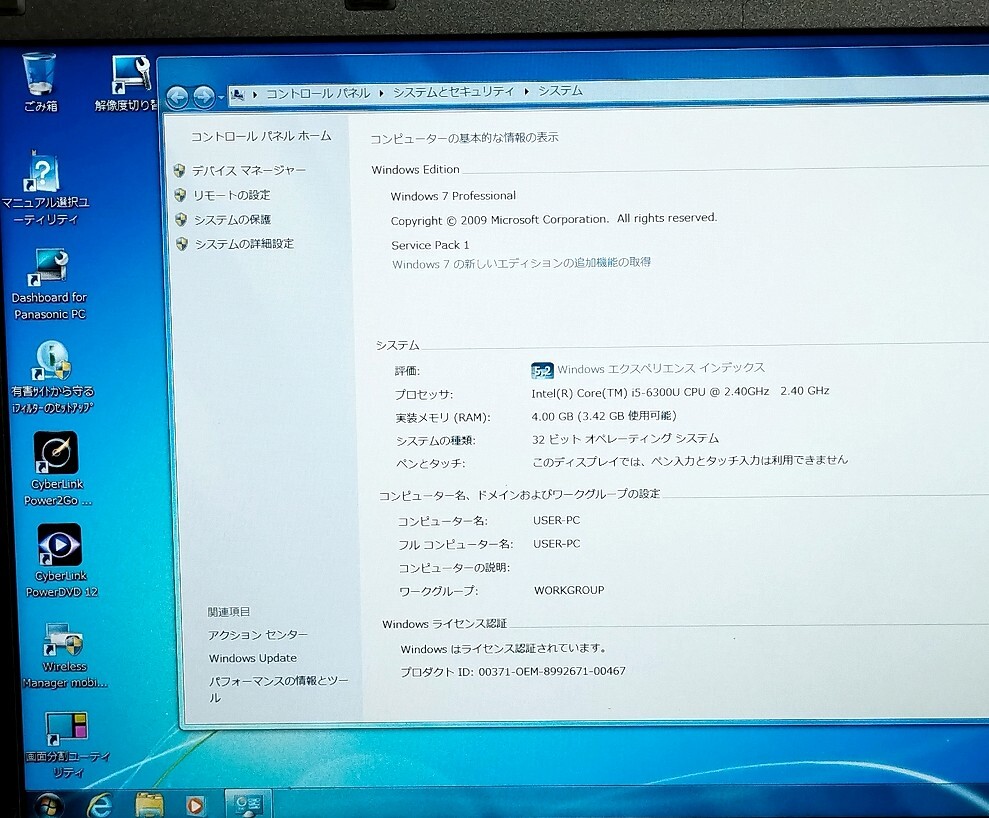Image resolution: width=989 pixels, height=818 pixels.
Task: Open the Recycle Bin (ごみ箱) desktop icon
Action: point(40,82)
